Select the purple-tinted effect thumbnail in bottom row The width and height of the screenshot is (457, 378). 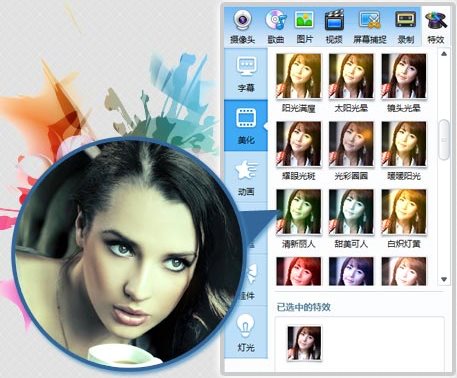351,271
